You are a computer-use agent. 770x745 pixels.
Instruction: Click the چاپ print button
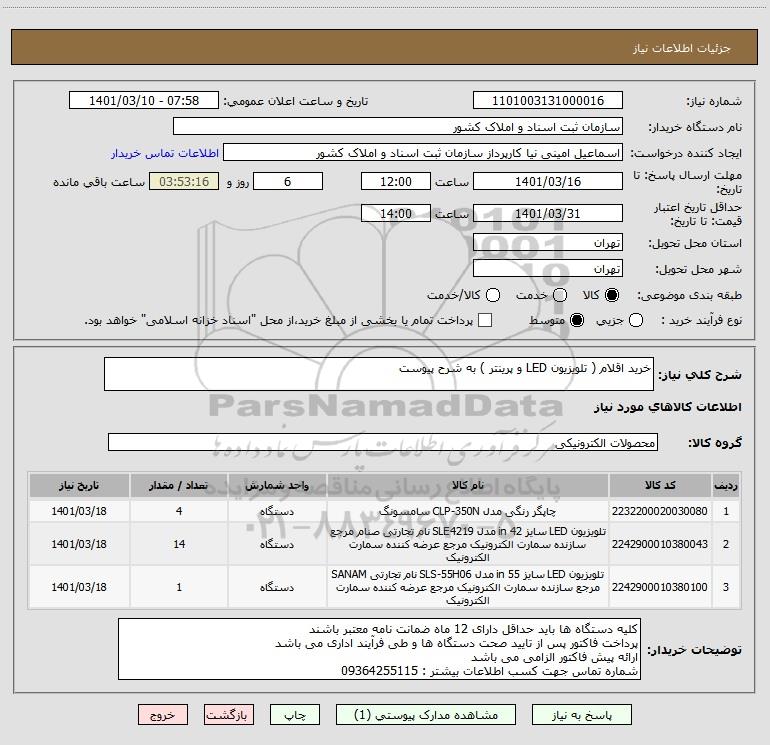[295, 715]
